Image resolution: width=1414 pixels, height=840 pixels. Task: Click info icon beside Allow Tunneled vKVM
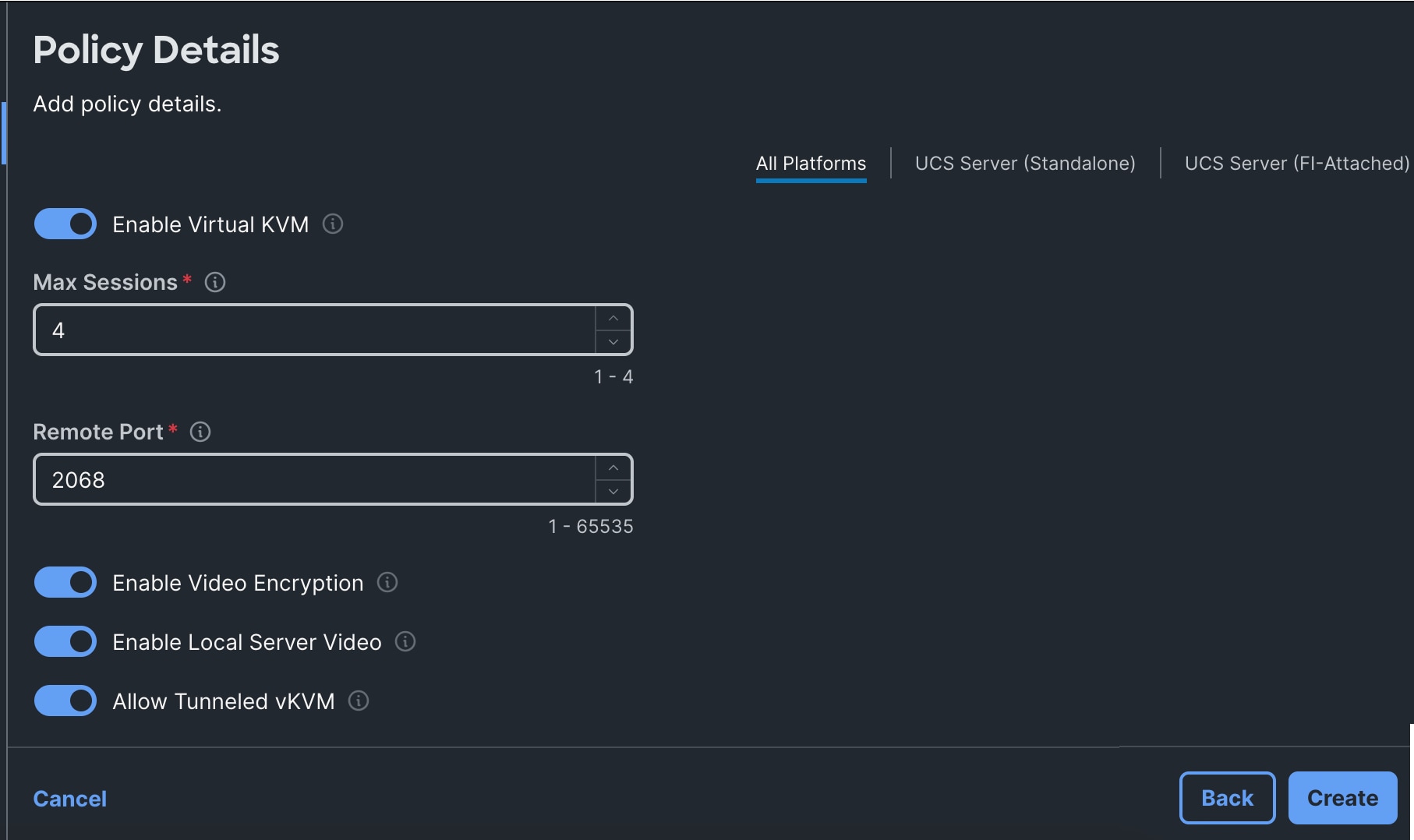[359, 701]
